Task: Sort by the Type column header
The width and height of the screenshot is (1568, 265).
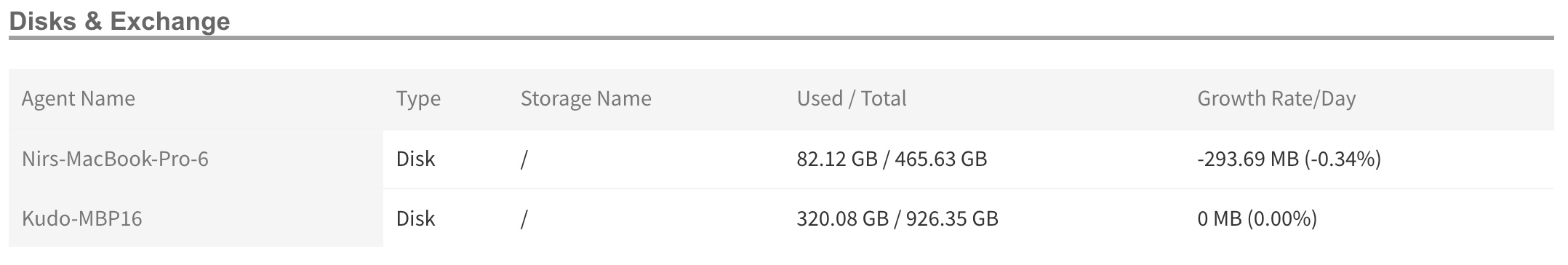Action: [418, 98]
